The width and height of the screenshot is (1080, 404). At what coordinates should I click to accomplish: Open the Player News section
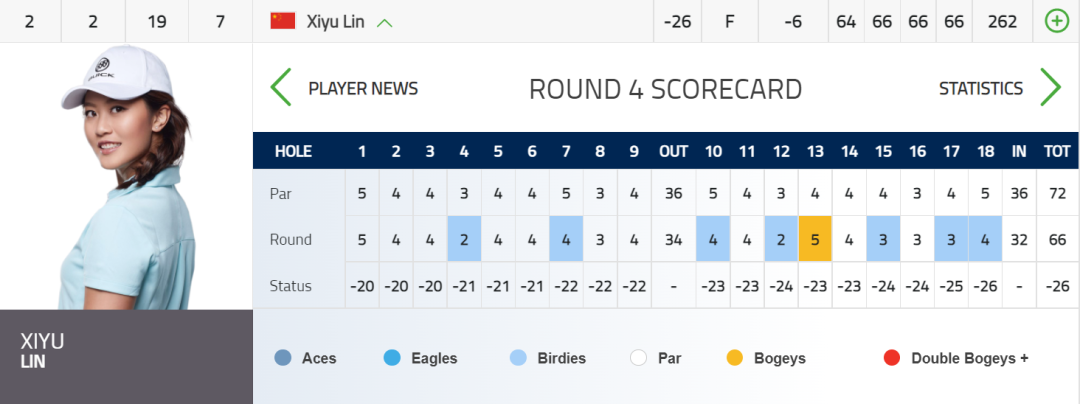coord(363,89)
